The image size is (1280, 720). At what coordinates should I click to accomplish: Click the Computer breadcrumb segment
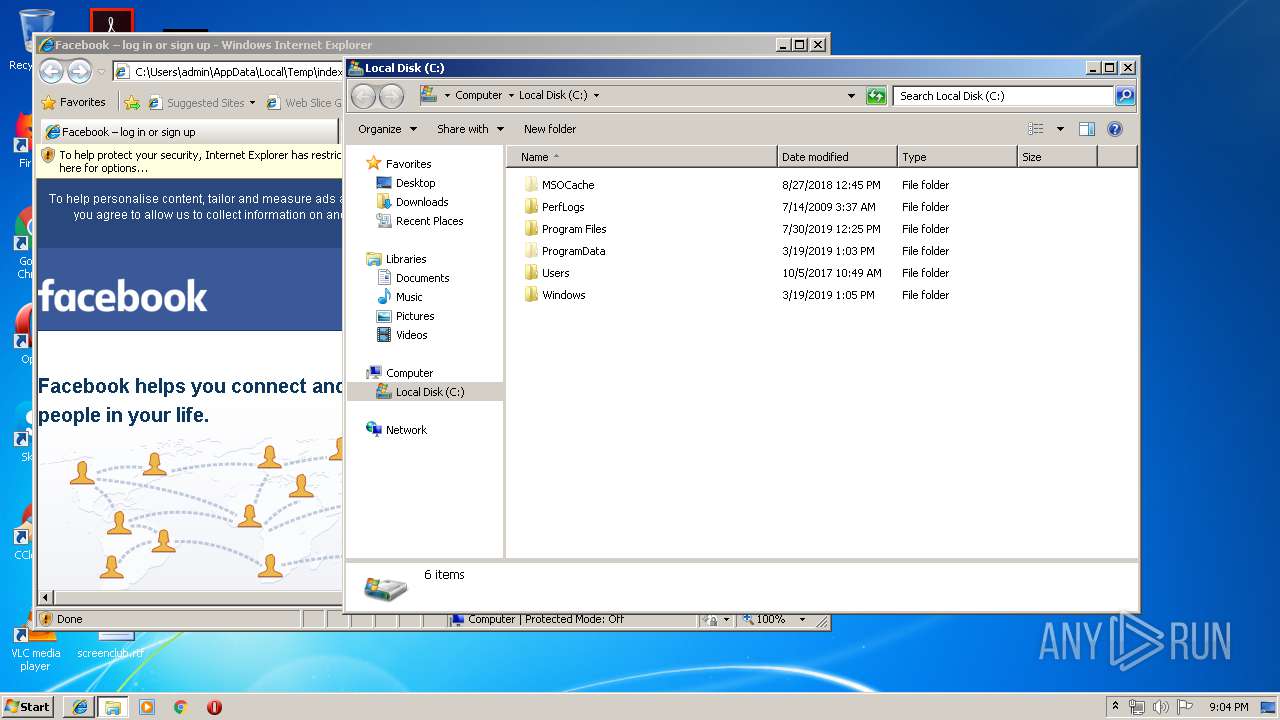[478, 96]
